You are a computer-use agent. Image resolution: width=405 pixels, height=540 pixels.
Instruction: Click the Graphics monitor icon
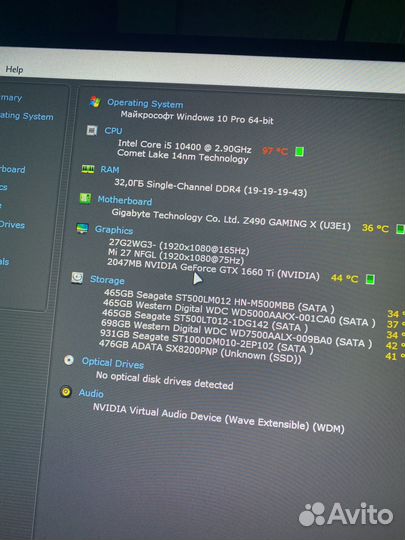point(82,228)
